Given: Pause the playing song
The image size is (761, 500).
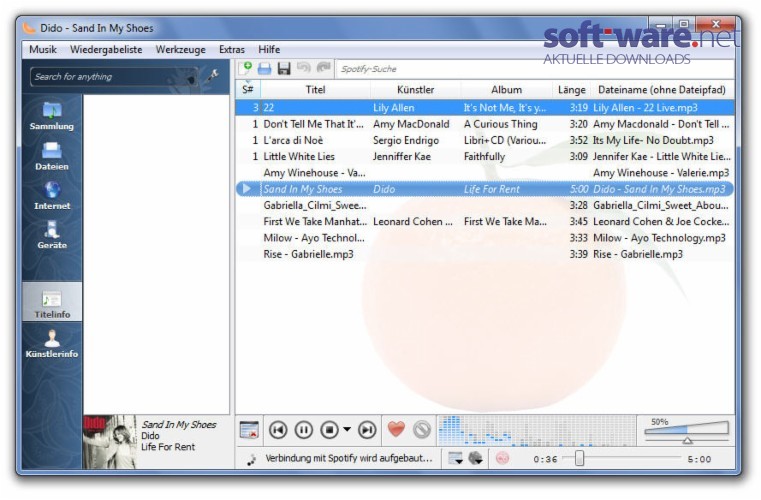Looking at the screenshot, I should click(x=304, y=430).
